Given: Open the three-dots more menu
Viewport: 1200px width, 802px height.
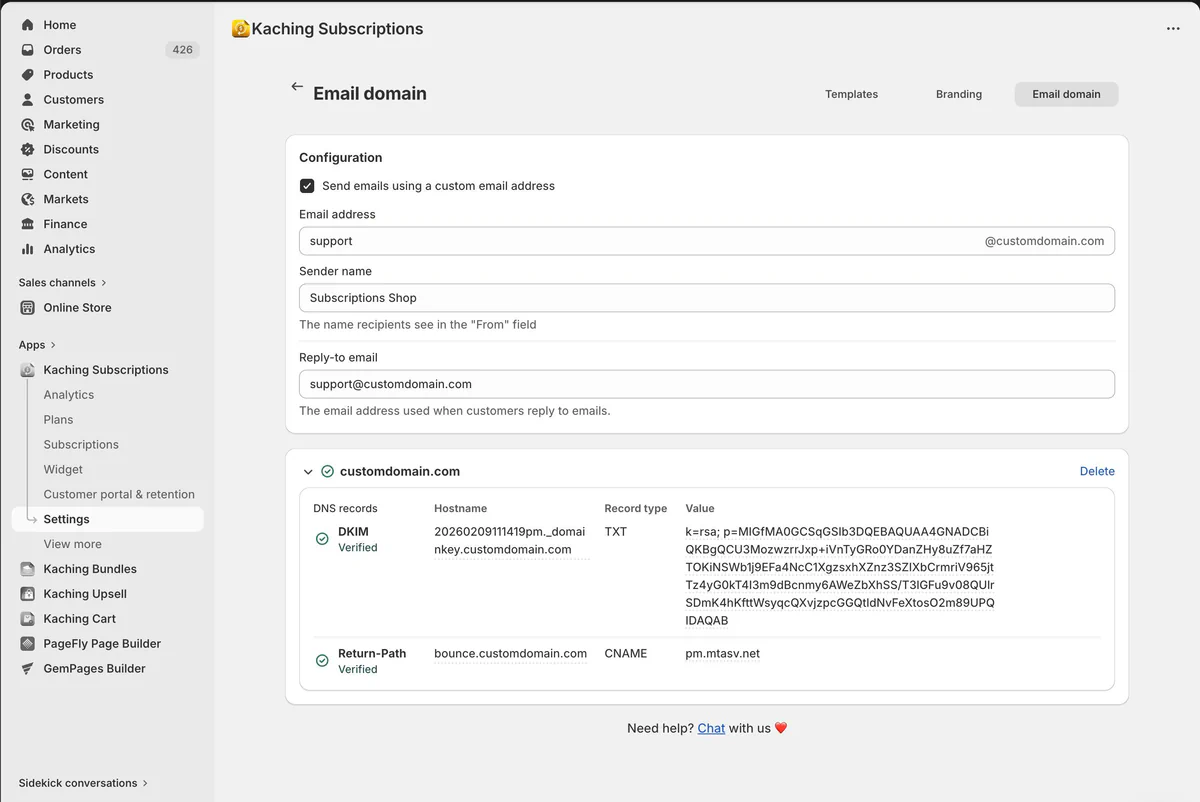Looking at the screenshot, I should [1173, 29].
